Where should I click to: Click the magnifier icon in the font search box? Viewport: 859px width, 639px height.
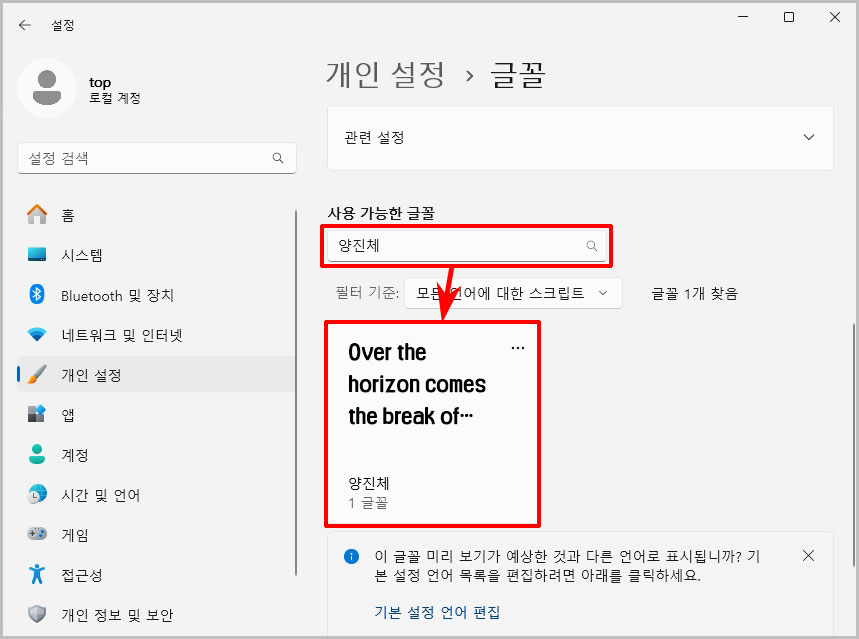pos(594,245)
